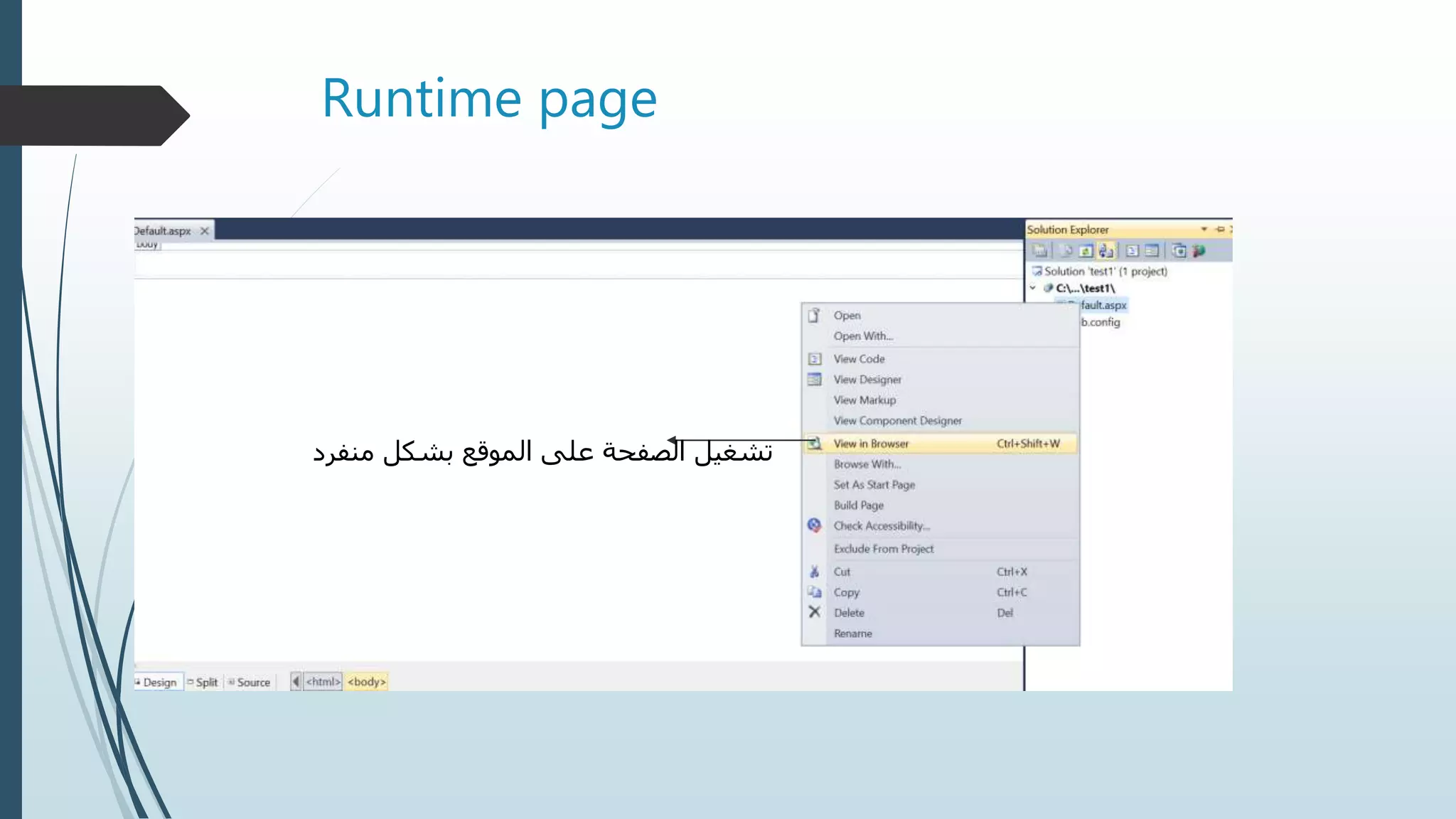Select Set As Start Page

tap(940, 485)
